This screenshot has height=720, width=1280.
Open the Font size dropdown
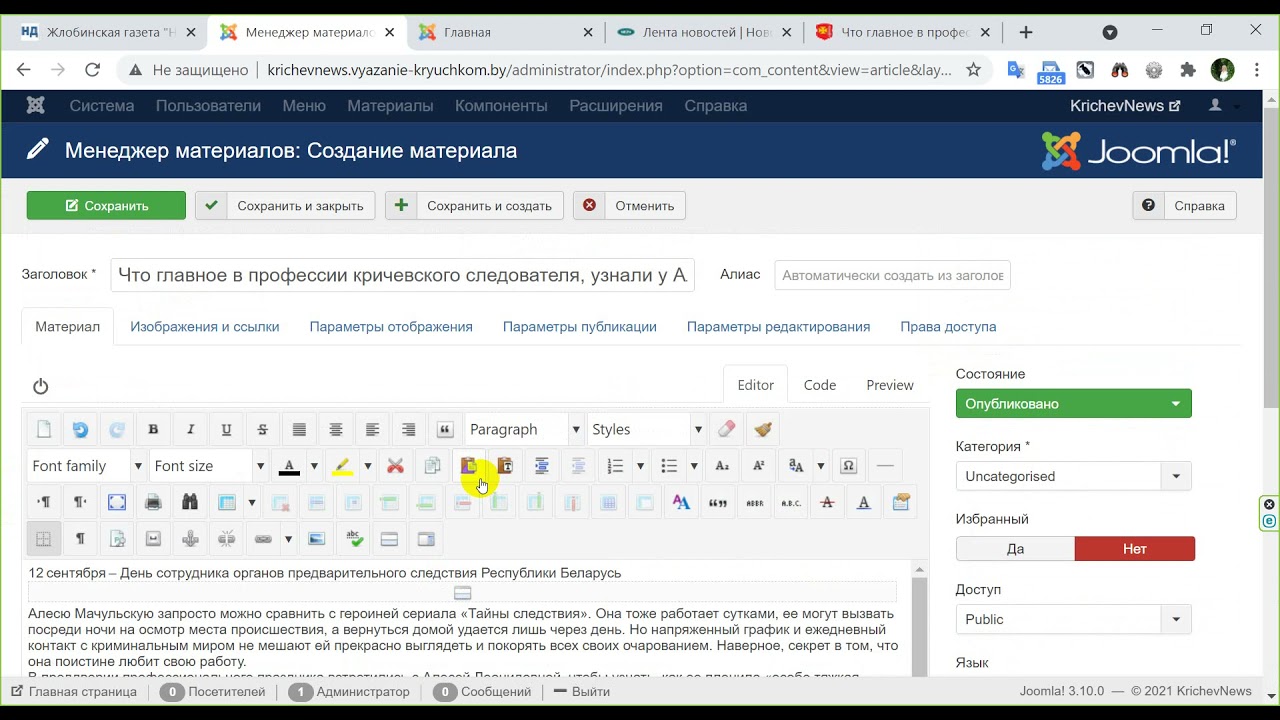tap(208, 466)
